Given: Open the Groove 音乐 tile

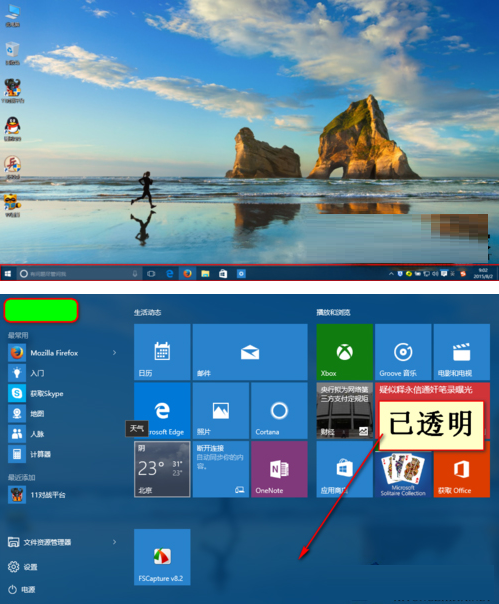Looking at the screenshot, I should point(403,352).
